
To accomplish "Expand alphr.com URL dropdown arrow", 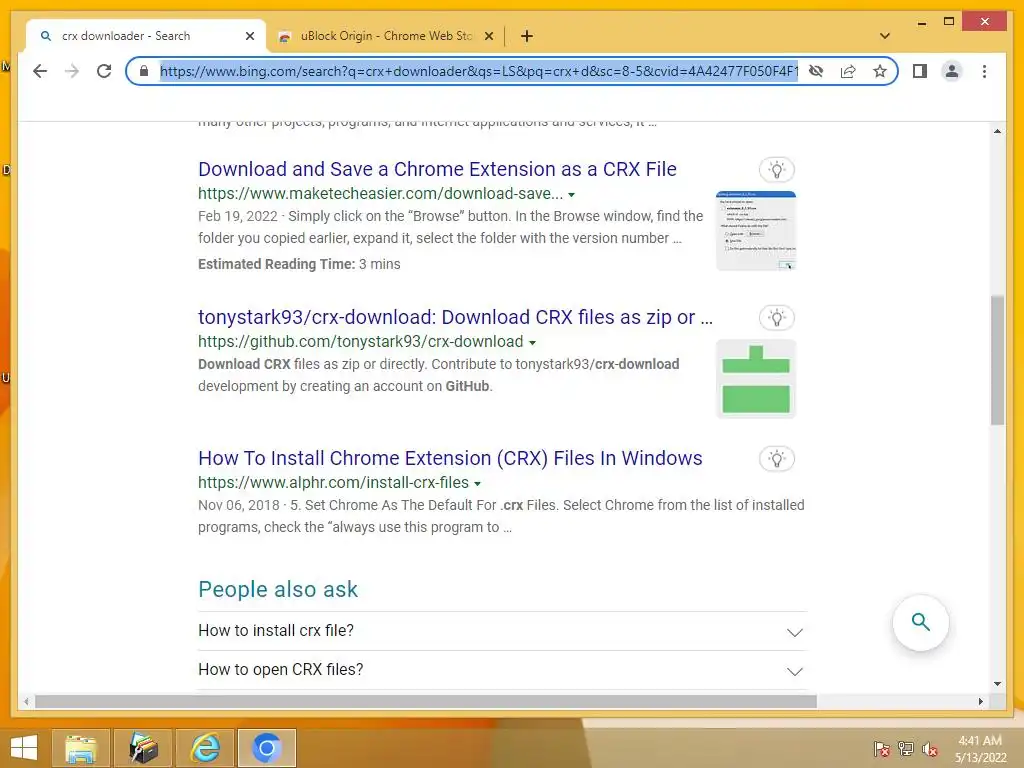I will (x=477, y=483).
